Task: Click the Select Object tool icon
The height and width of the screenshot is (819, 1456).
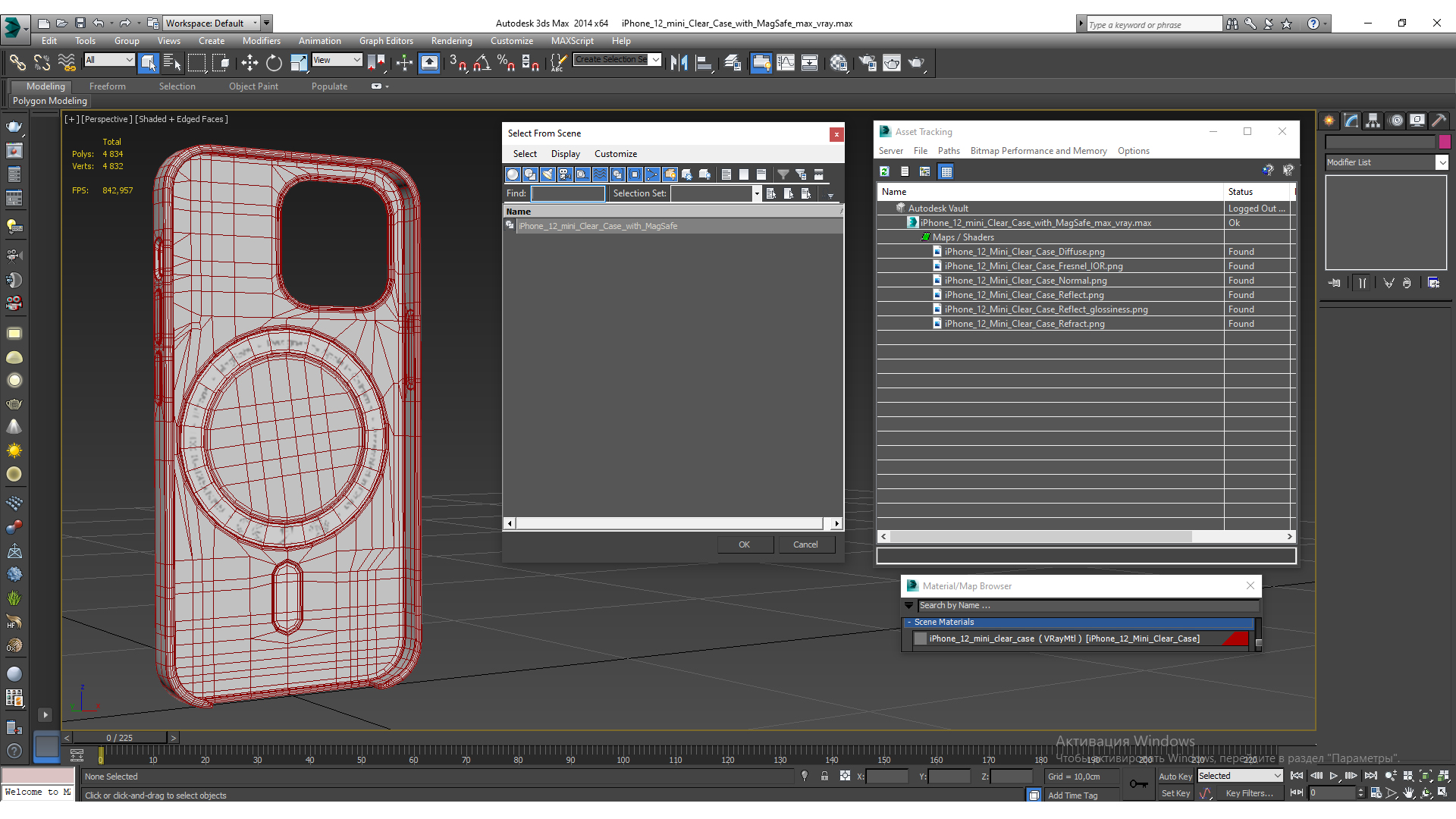Action: pos(148,63)
